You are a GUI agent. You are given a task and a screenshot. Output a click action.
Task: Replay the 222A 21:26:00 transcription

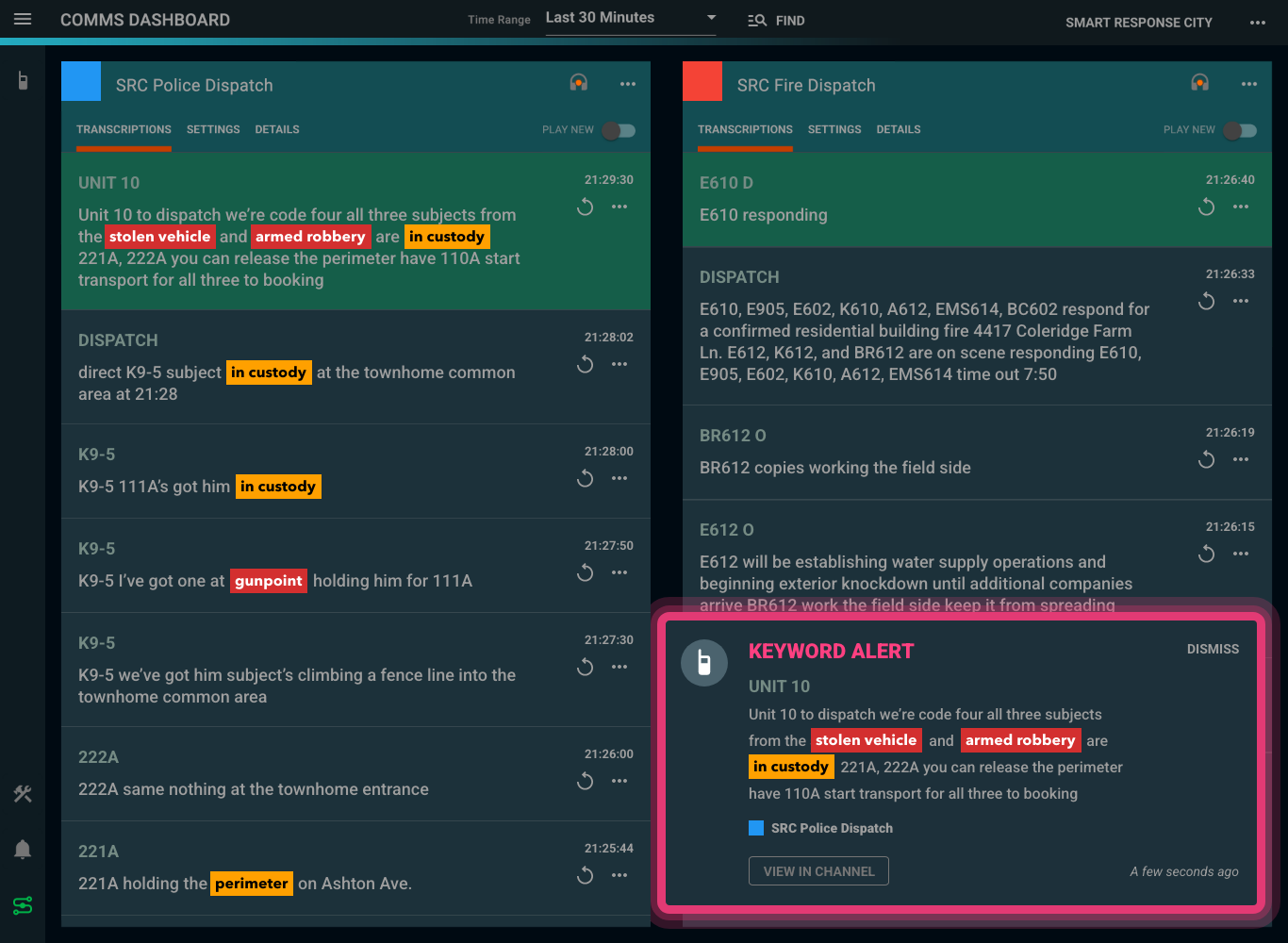click(586, 781)
